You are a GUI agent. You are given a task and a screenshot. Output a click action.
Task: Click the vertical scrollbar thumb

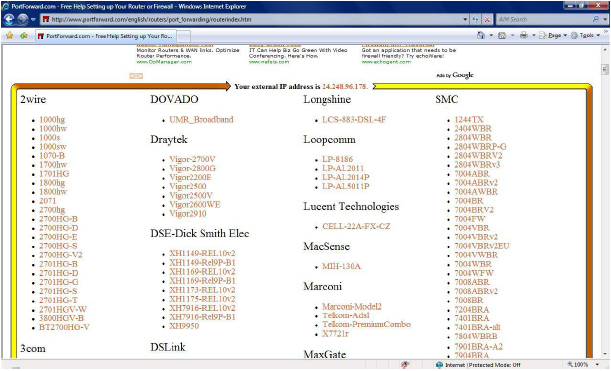click(605, 70)
